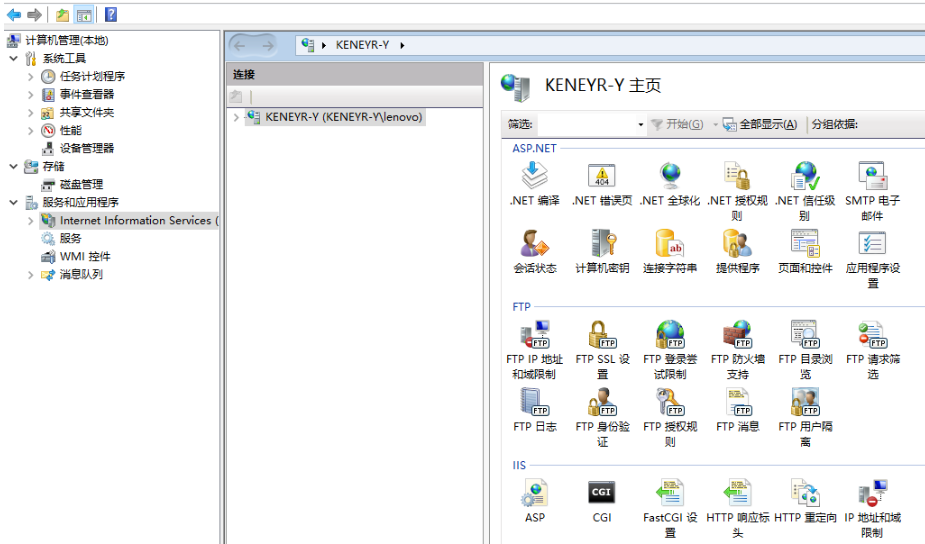Open the FTP SSL 设置 icon

pos(602,335)
